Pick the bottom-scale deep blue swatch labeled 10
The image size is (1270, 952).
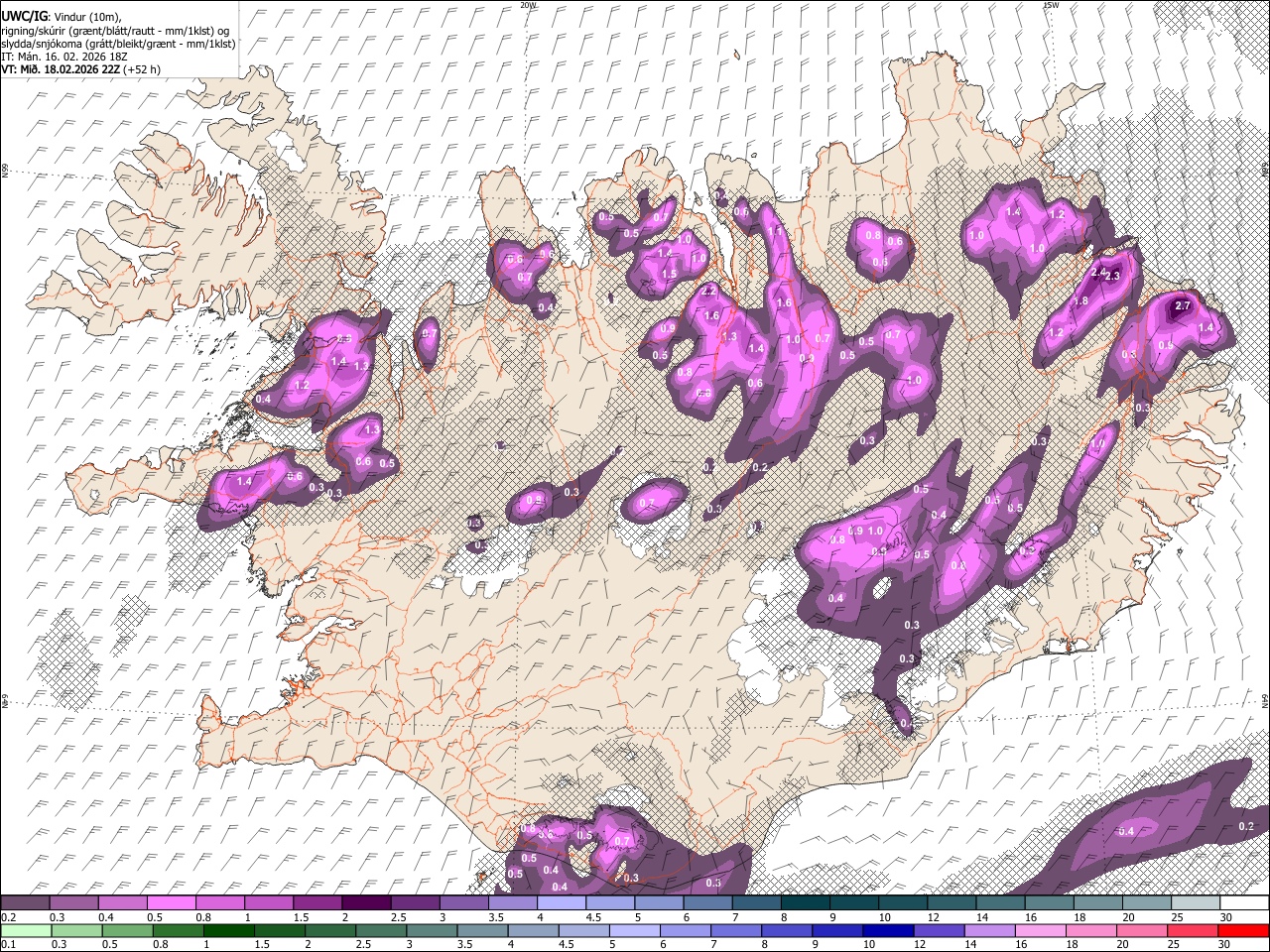point(888,930)
